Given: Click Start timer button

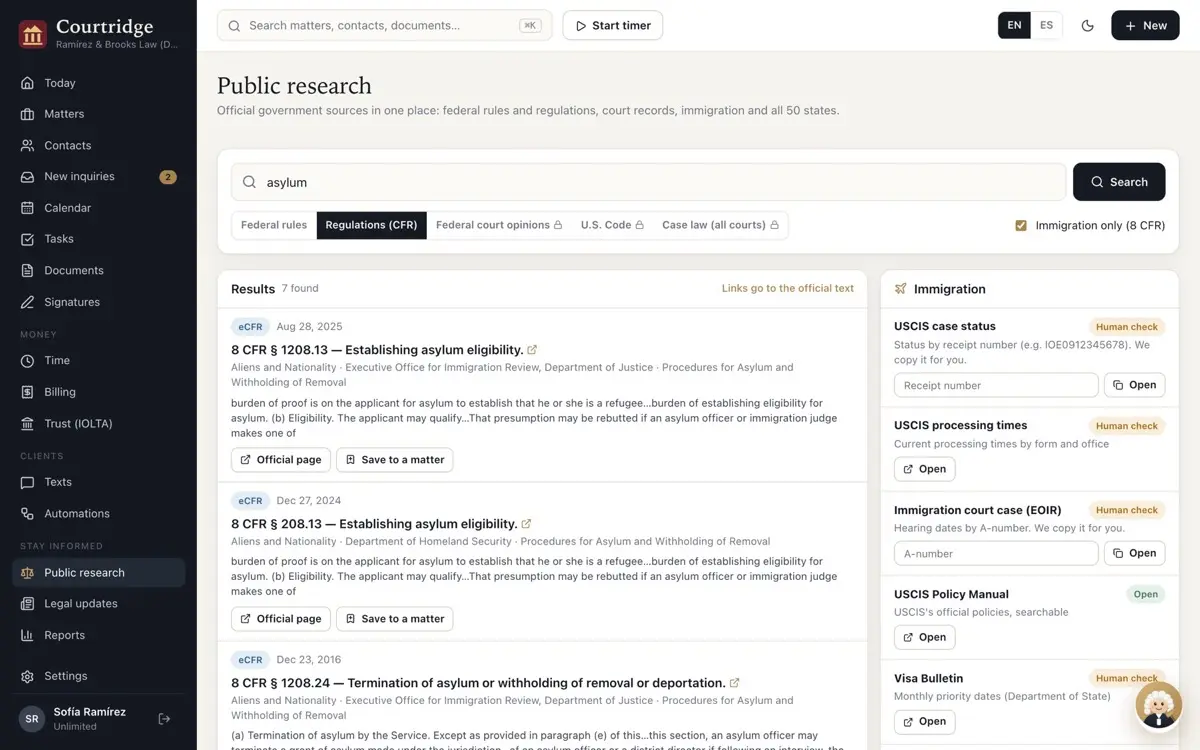Looking at the screenshot, I should (612, 25).
